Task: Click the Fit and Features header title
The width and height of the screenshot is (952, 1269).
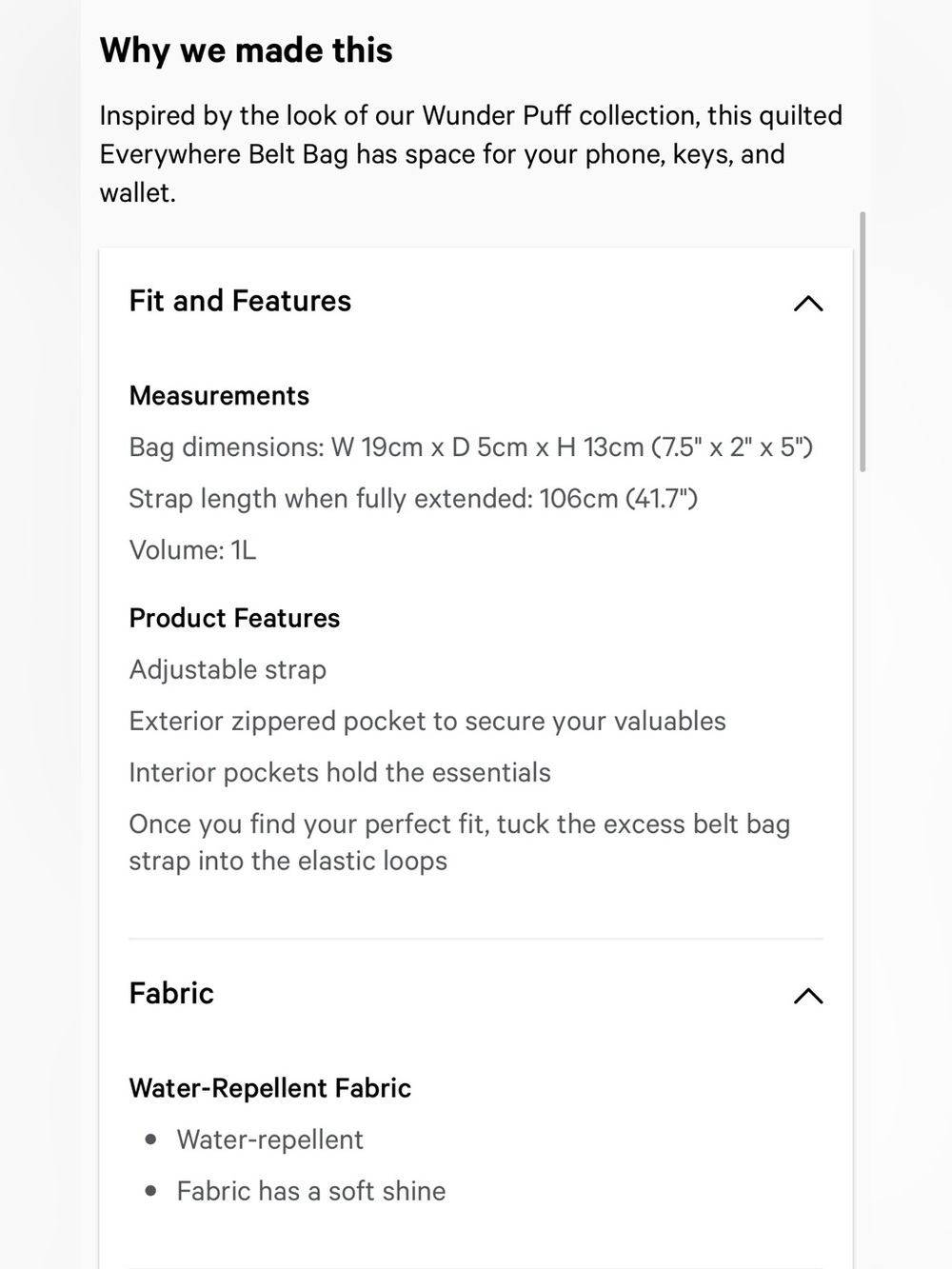Action: click(240, 301)
